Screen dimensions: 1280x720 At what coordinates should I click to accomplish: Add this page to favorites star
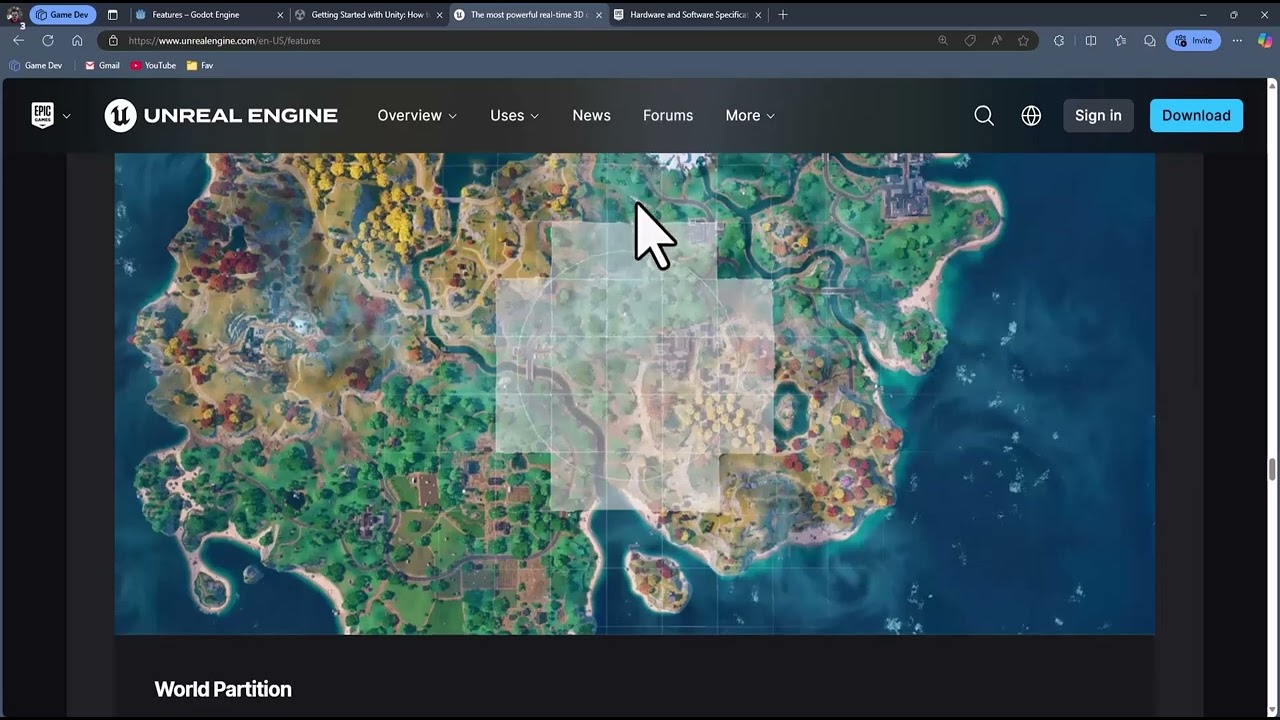(1023, 41)
